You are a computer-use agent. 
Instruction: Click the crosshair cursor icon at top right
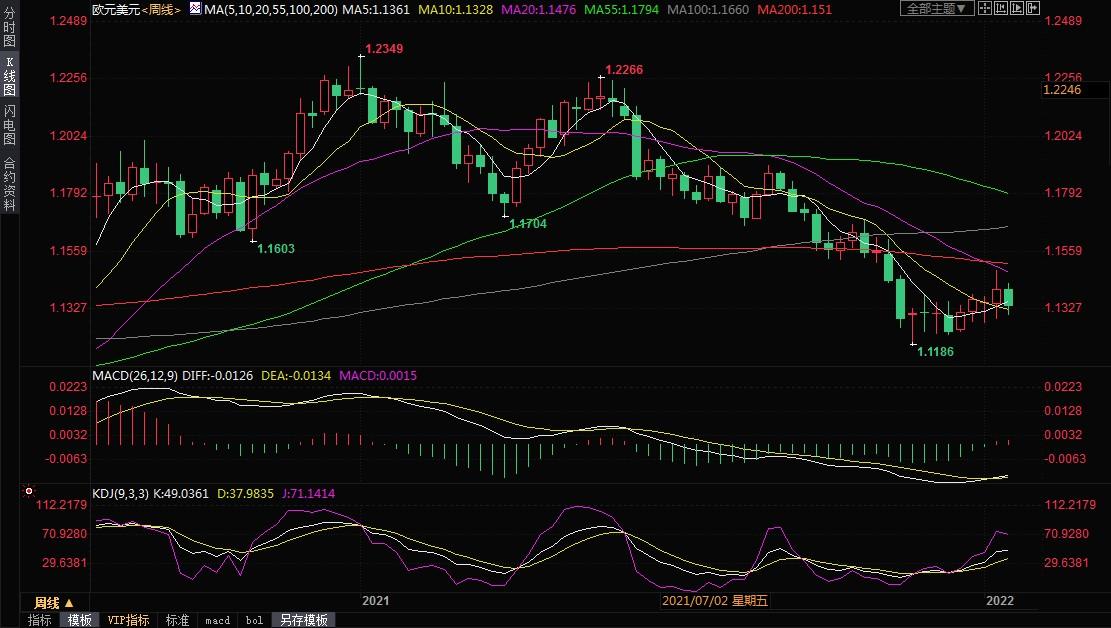[985, 8]
